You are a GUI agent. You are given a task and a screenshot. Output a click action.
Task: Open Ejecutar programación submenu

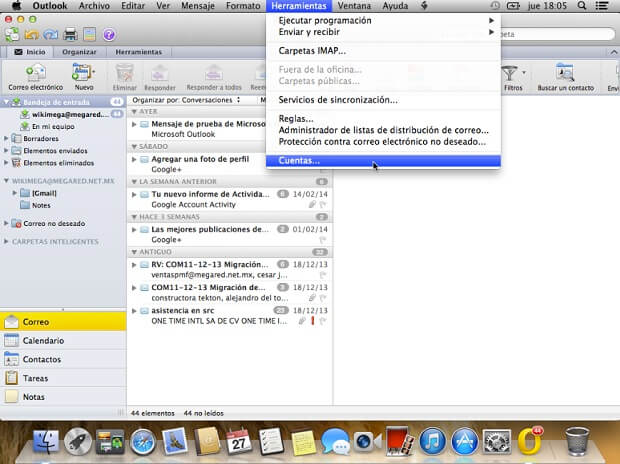(383, 21)
